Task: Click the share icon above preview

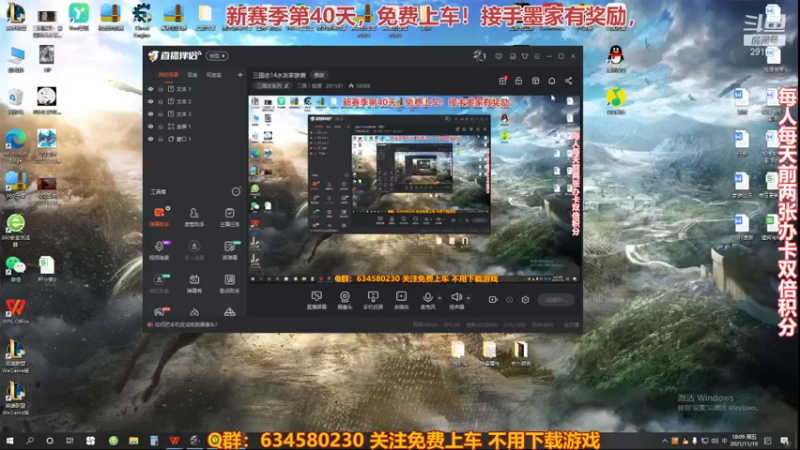Action: point(568,81)
